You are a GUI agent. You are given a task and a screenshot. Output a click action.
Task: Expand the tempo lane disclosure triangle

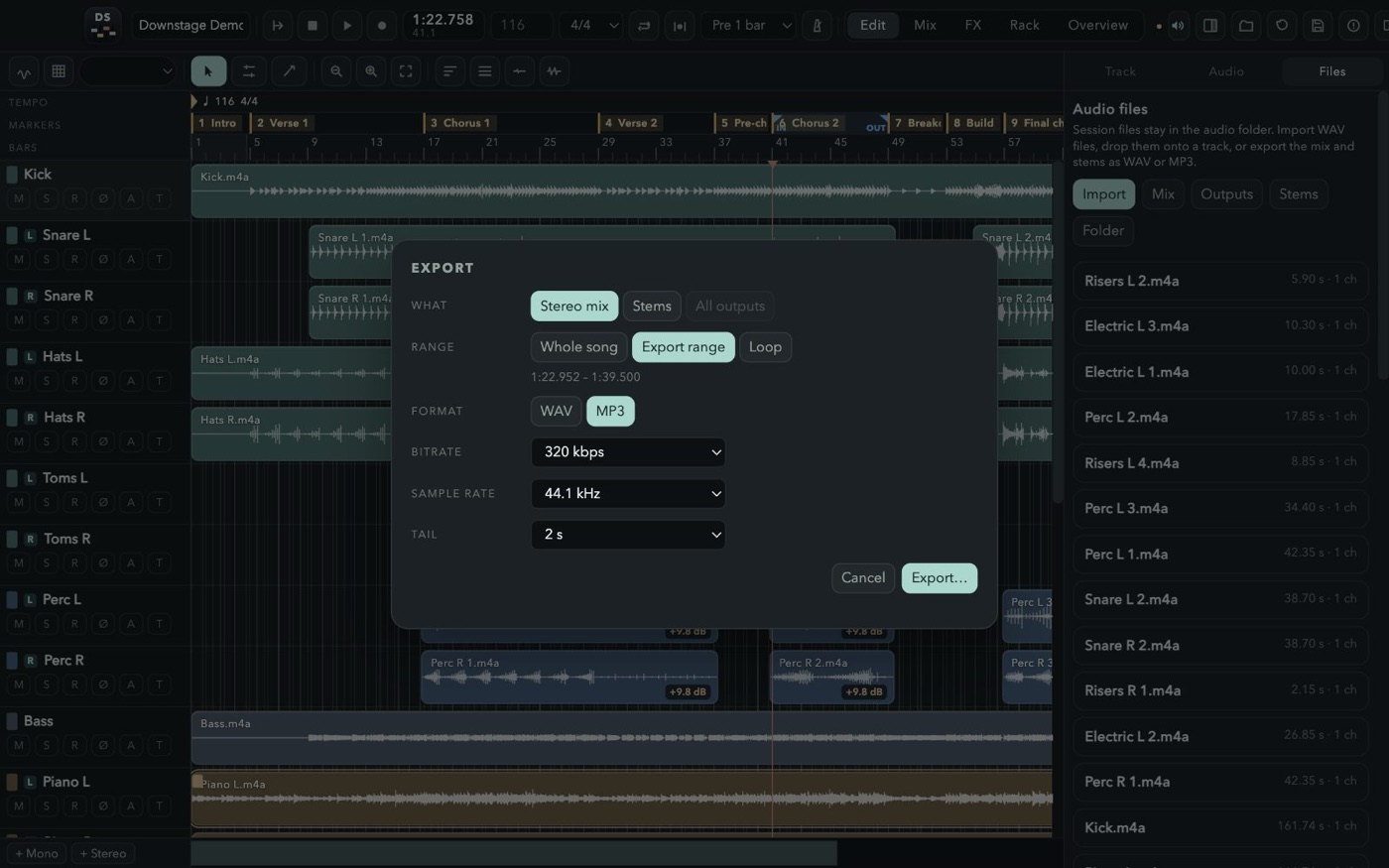coord(193,101)
